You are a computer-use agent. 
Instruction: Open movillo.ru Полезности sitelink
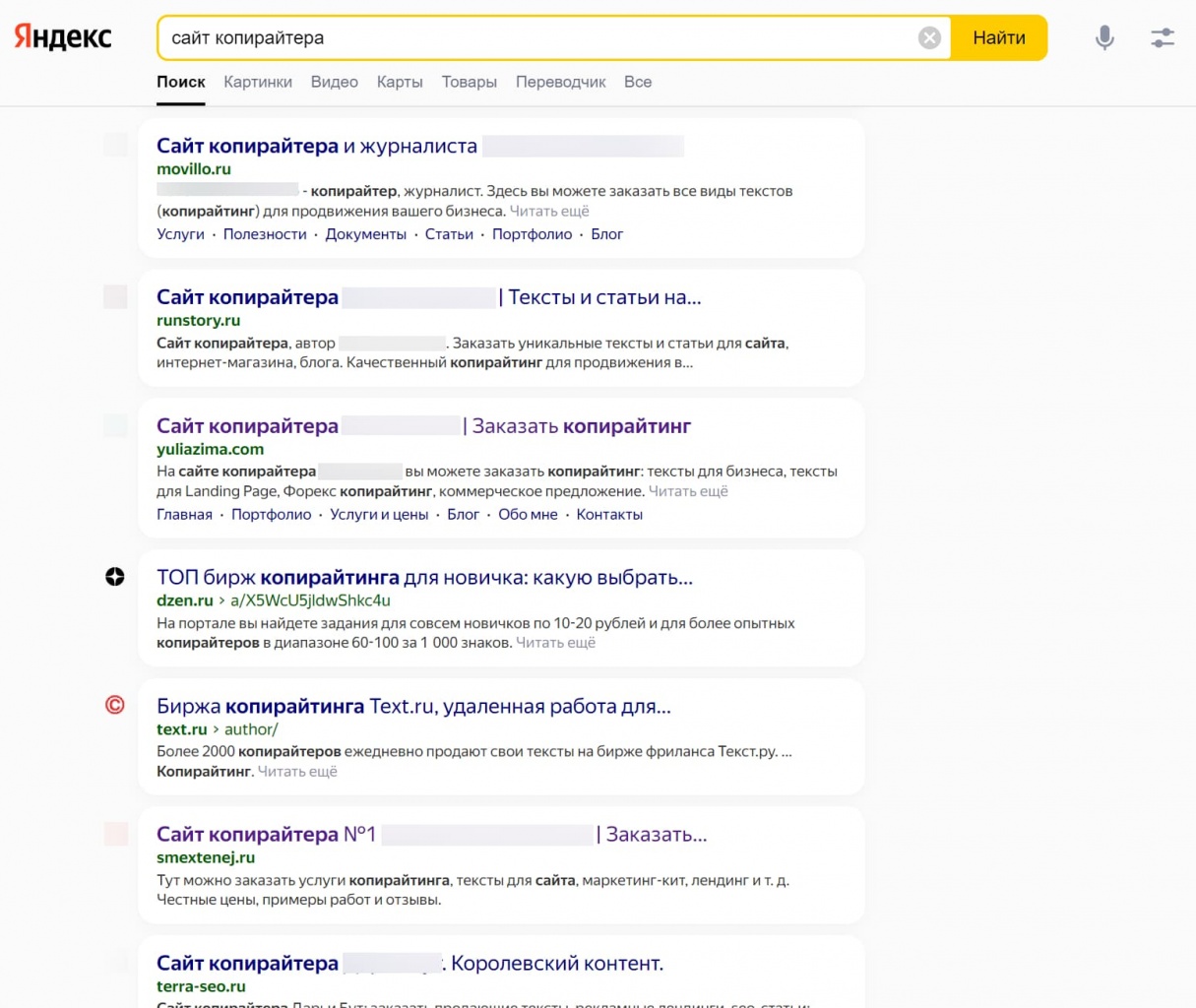click(x=265, y=234)
